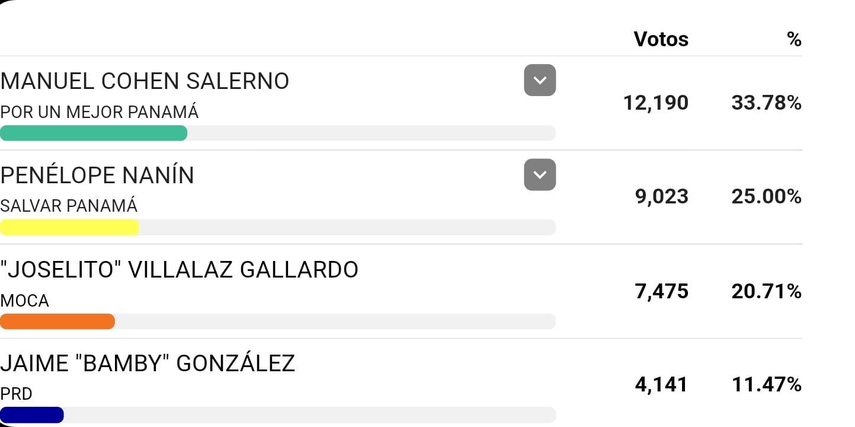Select Jaime "Bamby" González candidate name
The width and height of the screenshot is (855, 427).
(x=148, y=364)
